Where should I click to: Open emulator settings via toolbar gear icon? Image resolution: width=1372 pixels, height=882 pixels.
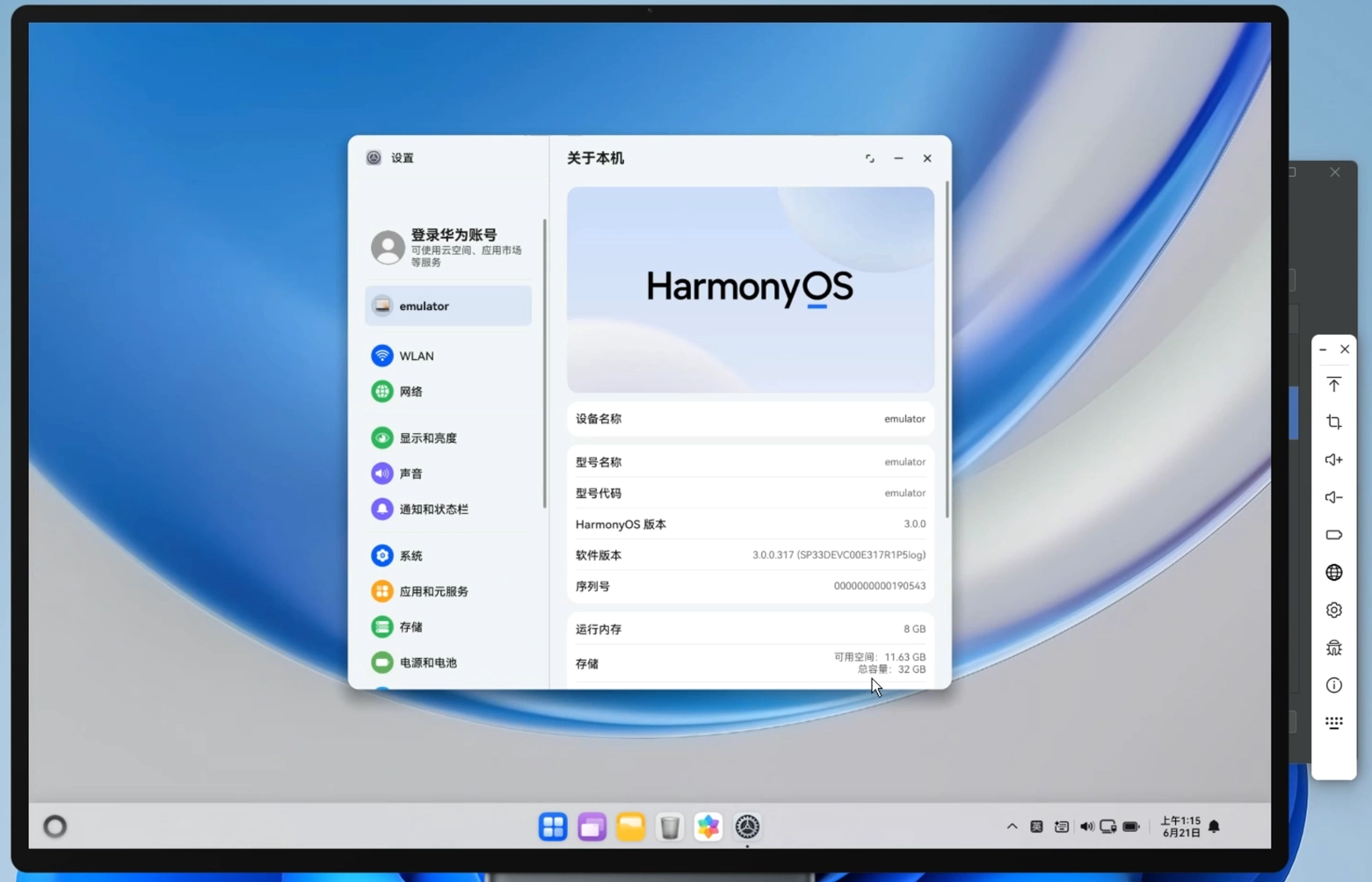pyautogui.click(x=1334, y=610)
